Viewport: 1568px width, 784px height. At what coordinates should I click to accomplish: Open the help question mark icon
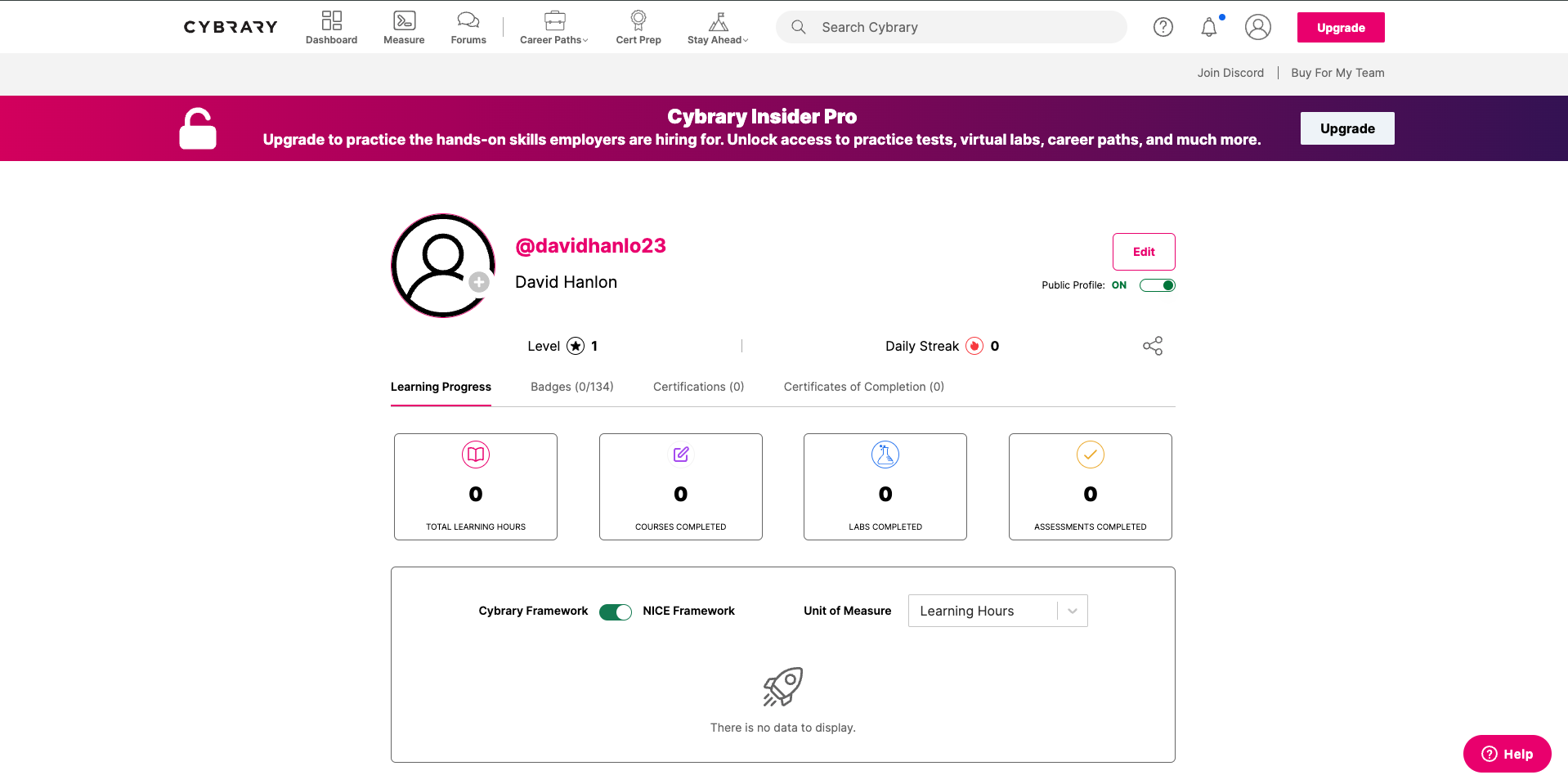(1163, 27)
